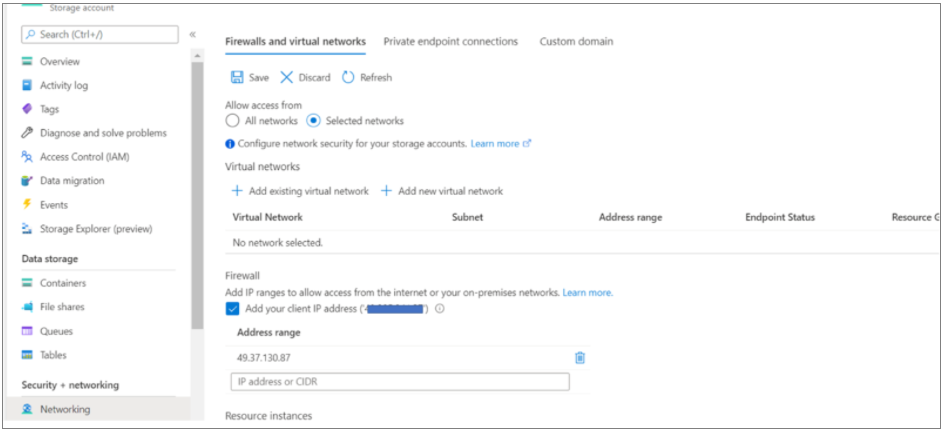946x432 pixels.
Task: Switch to Custom domain tab
Action: click(576, 42)
